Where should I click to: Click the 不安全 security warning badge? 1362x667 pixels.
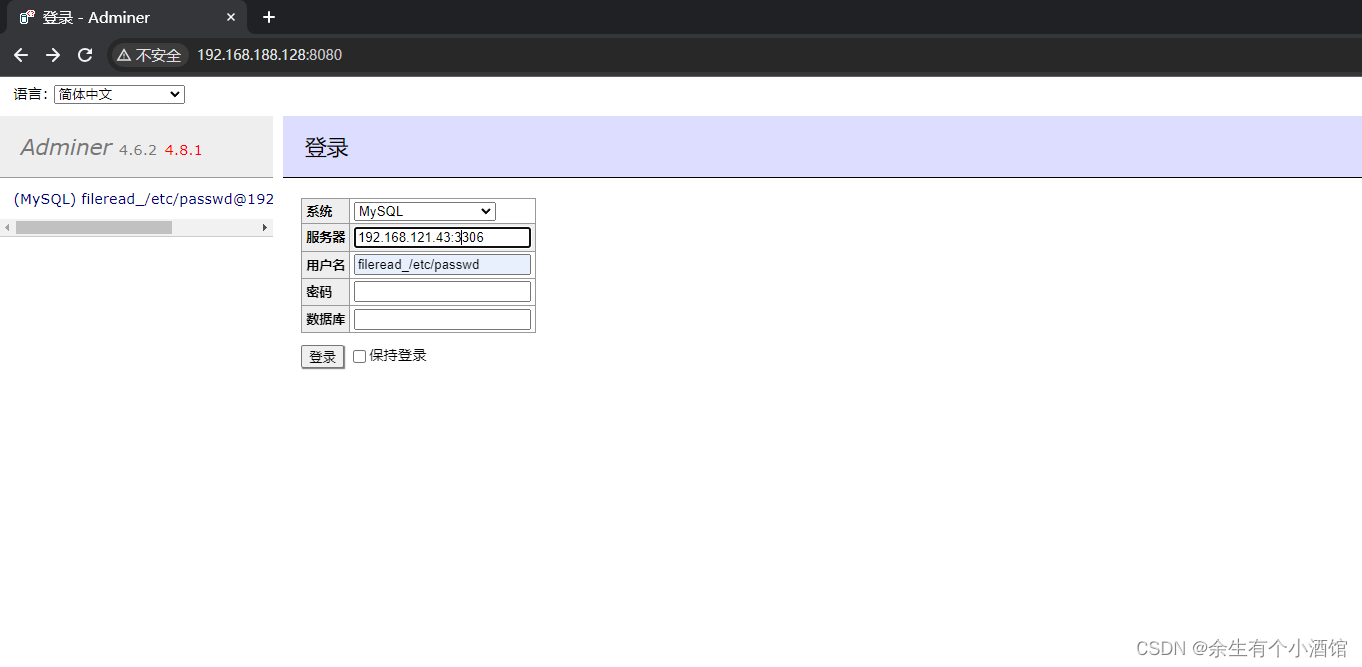(x=149, y=55)
